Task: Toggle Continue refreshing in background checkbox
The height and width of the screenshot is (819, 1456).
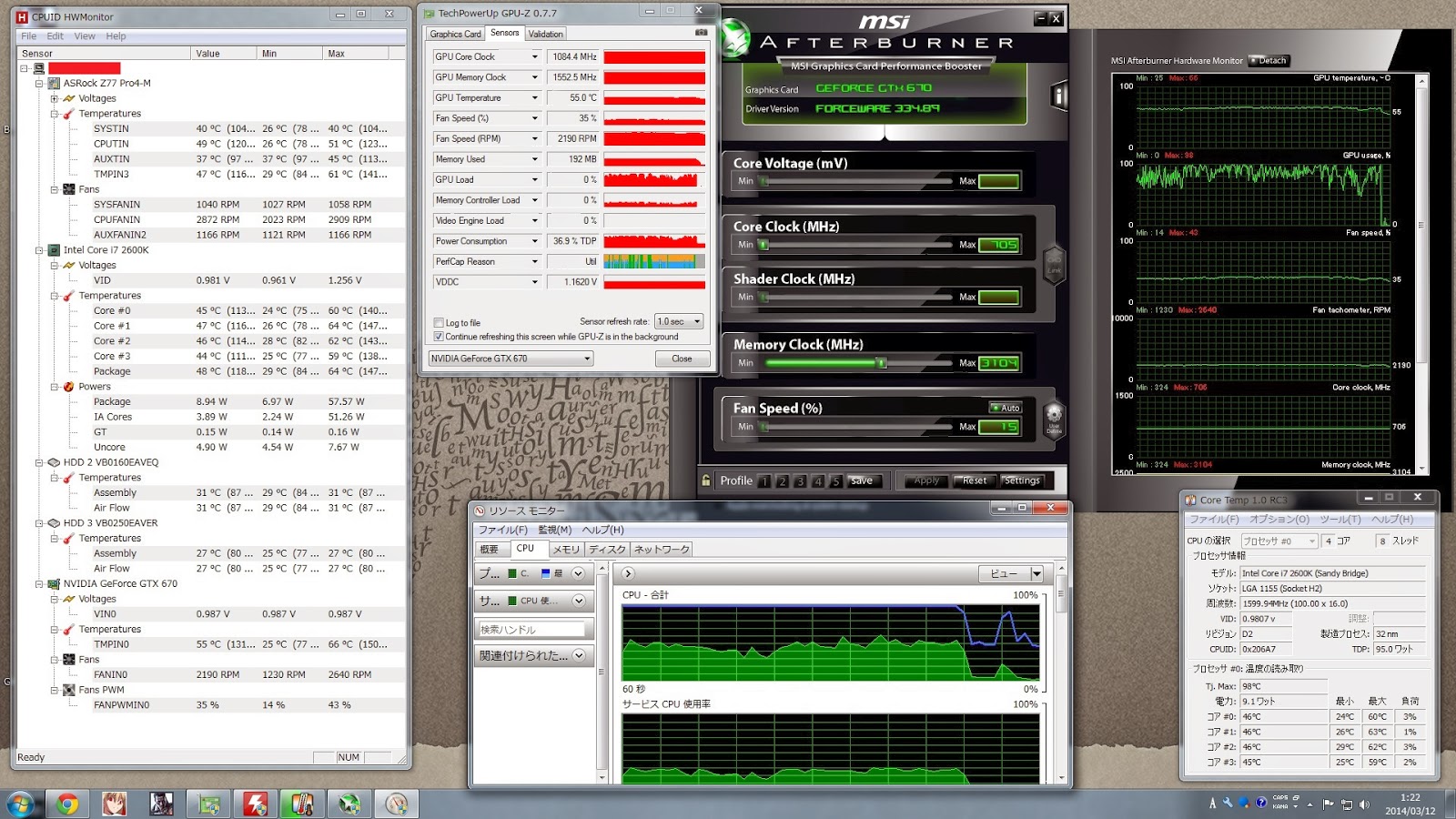Action: pyautogui.click(x=439, y=337)
